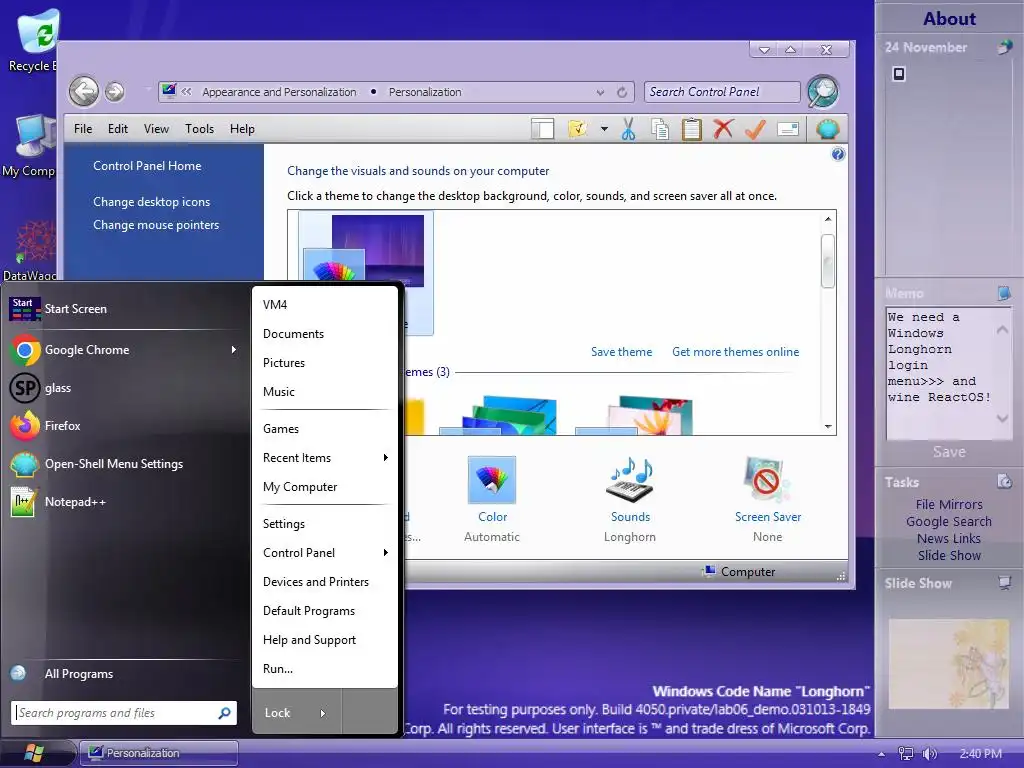
Task: Click the Copy toolbar icon
Action: [x=660, y=129]
